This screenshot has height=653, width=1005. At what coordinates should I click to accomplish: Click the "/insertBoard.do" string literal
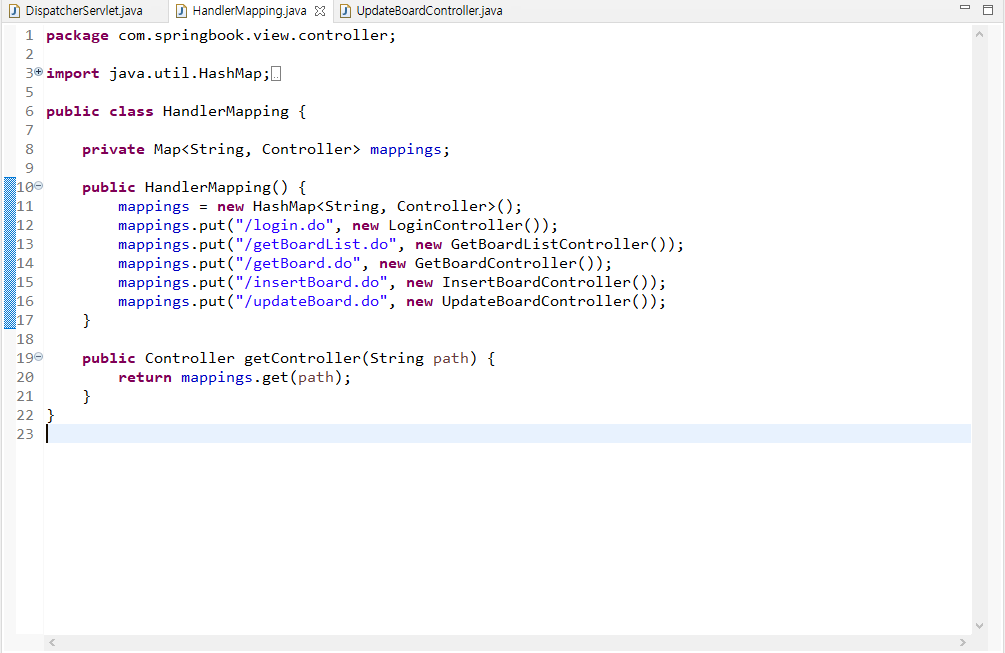(x=311, y=283)
